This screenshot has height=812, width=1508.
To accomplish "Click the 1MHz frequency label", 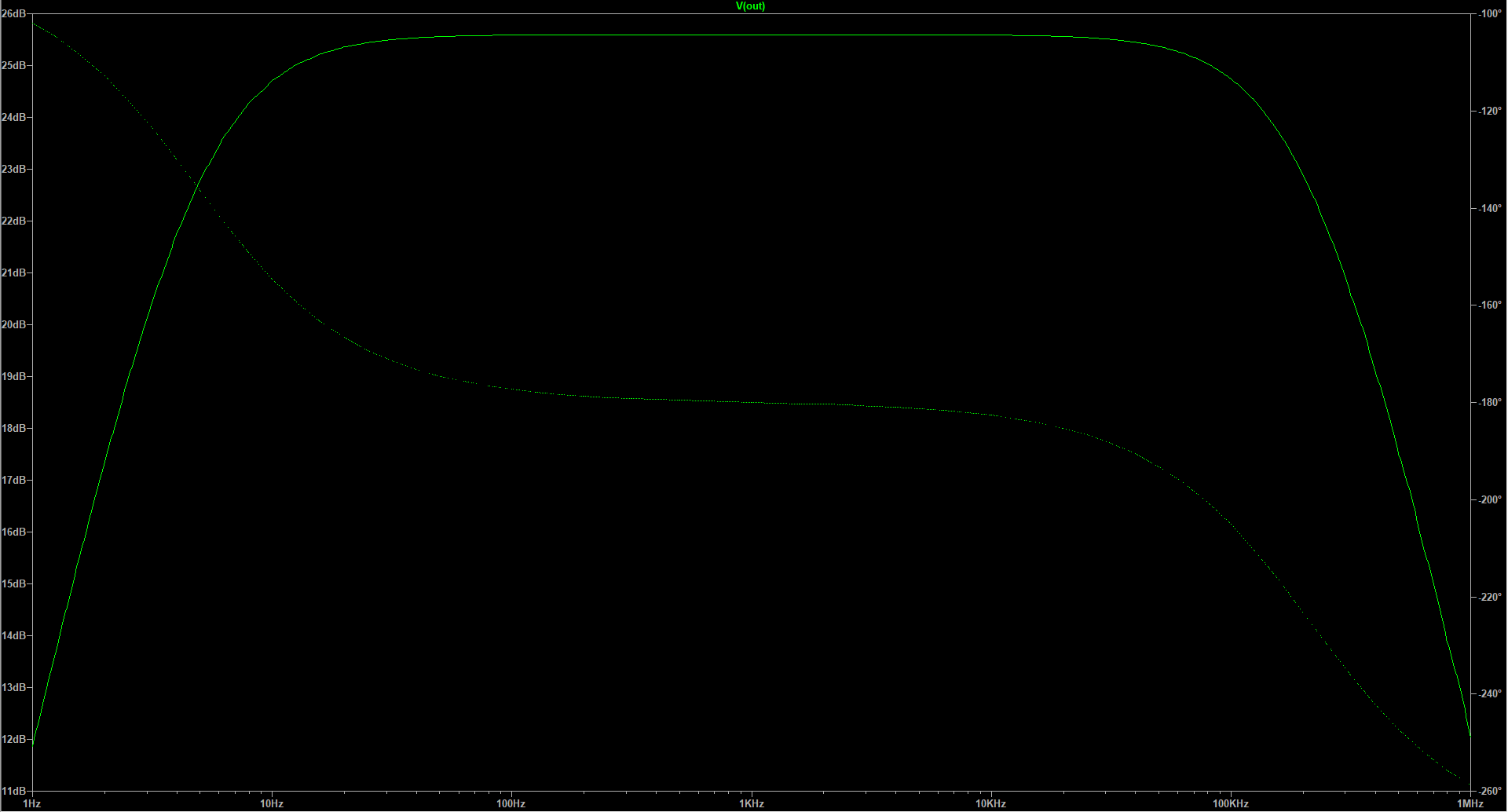I will pyautogui.click(x=1470, y=804).
